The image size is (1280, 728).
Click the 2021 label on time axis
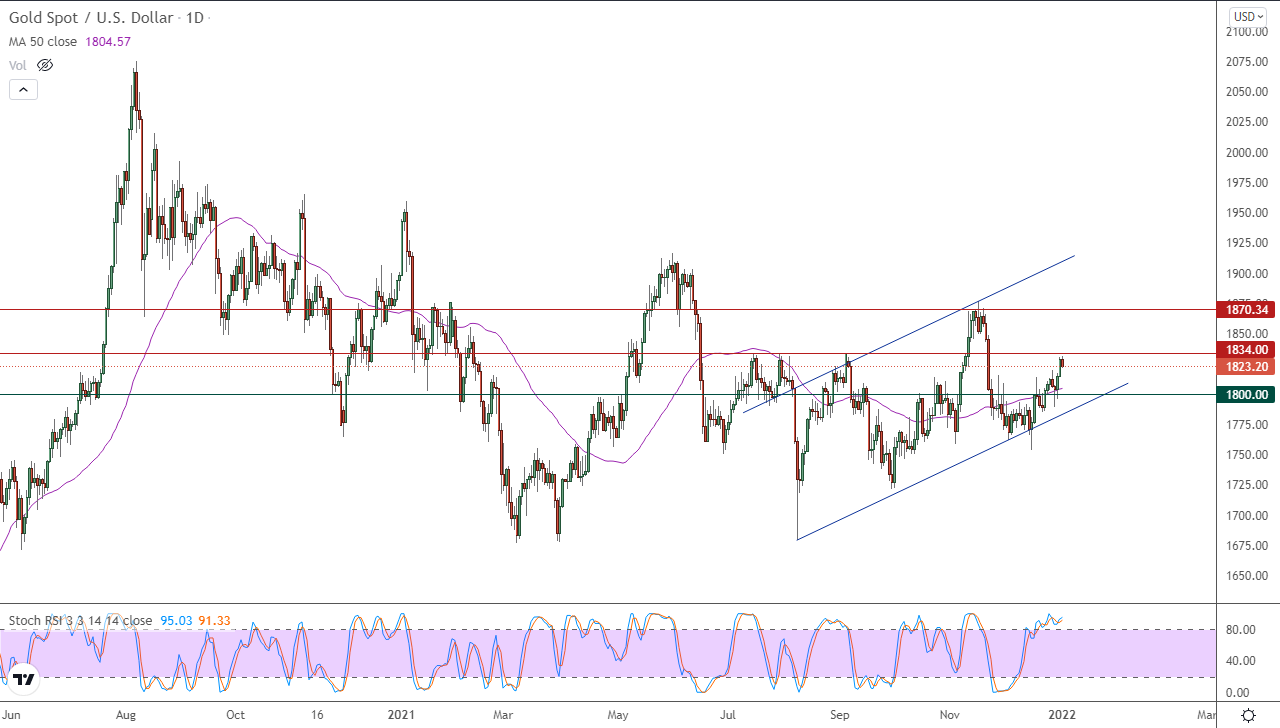[400, 715]
